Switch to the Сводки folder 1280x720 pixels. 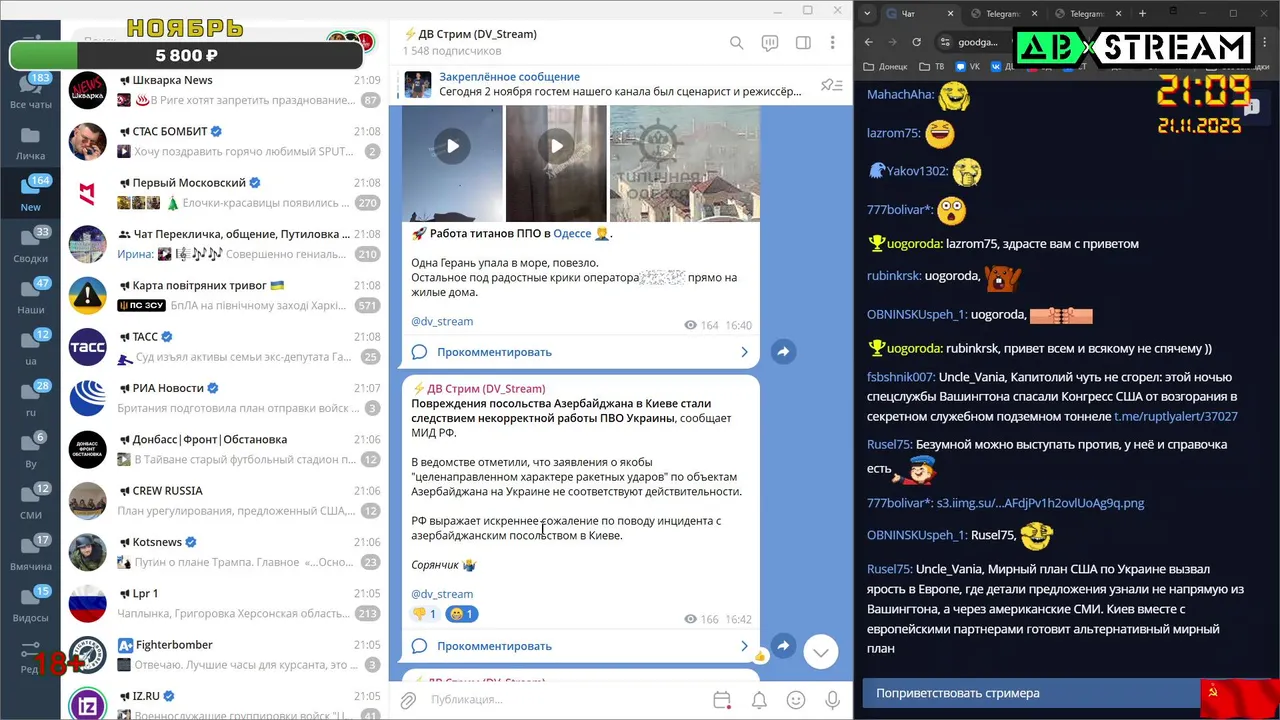31,246
